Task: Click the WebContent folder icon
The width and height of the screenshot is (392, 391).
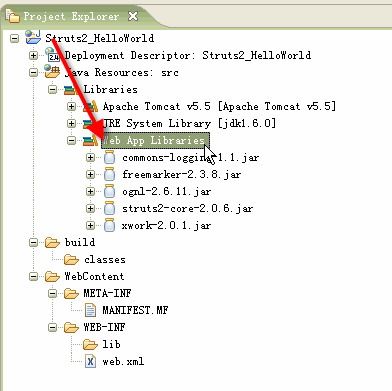Action: coord(52,276)
